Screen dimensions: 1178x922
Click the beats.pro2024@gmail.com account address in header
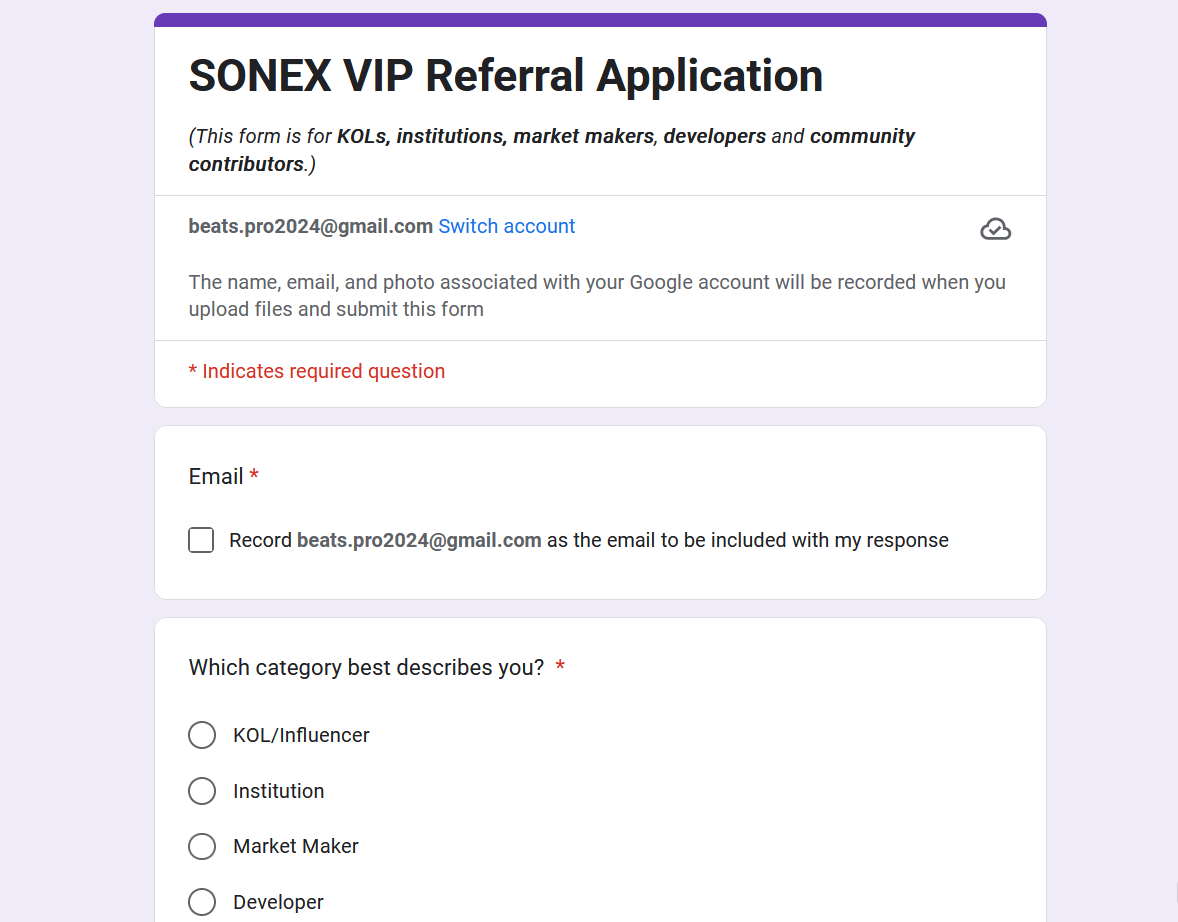[310, 226]
